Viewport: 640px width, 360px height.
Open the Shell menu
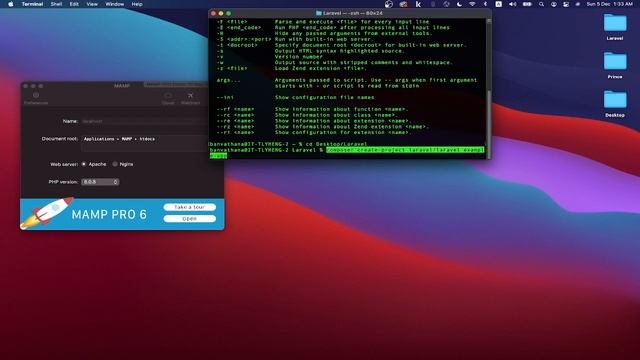coord(56,4)
